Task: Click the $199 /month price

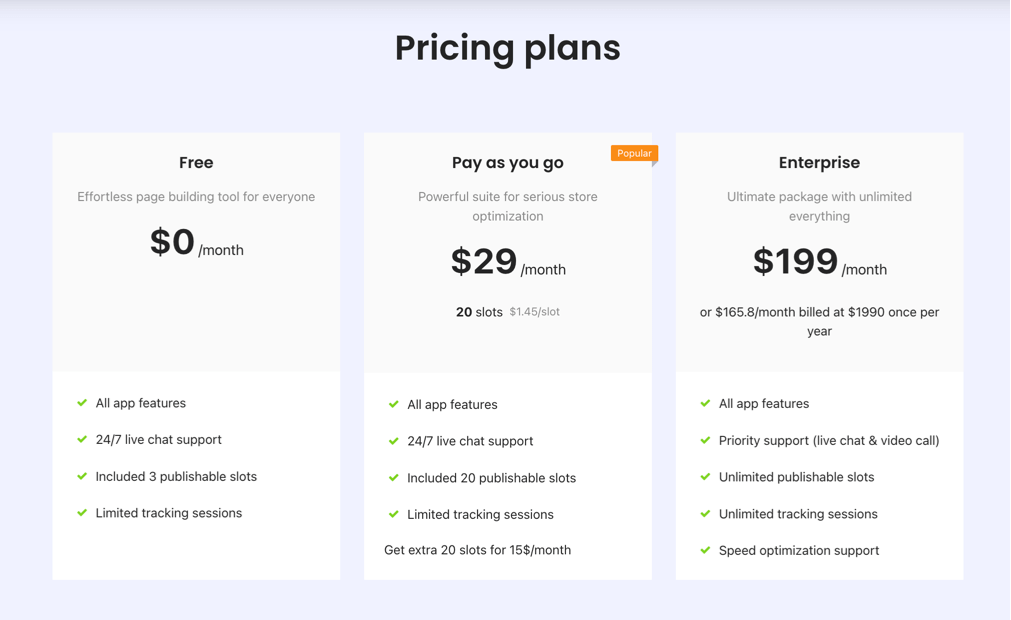Action: coord(820,262)
